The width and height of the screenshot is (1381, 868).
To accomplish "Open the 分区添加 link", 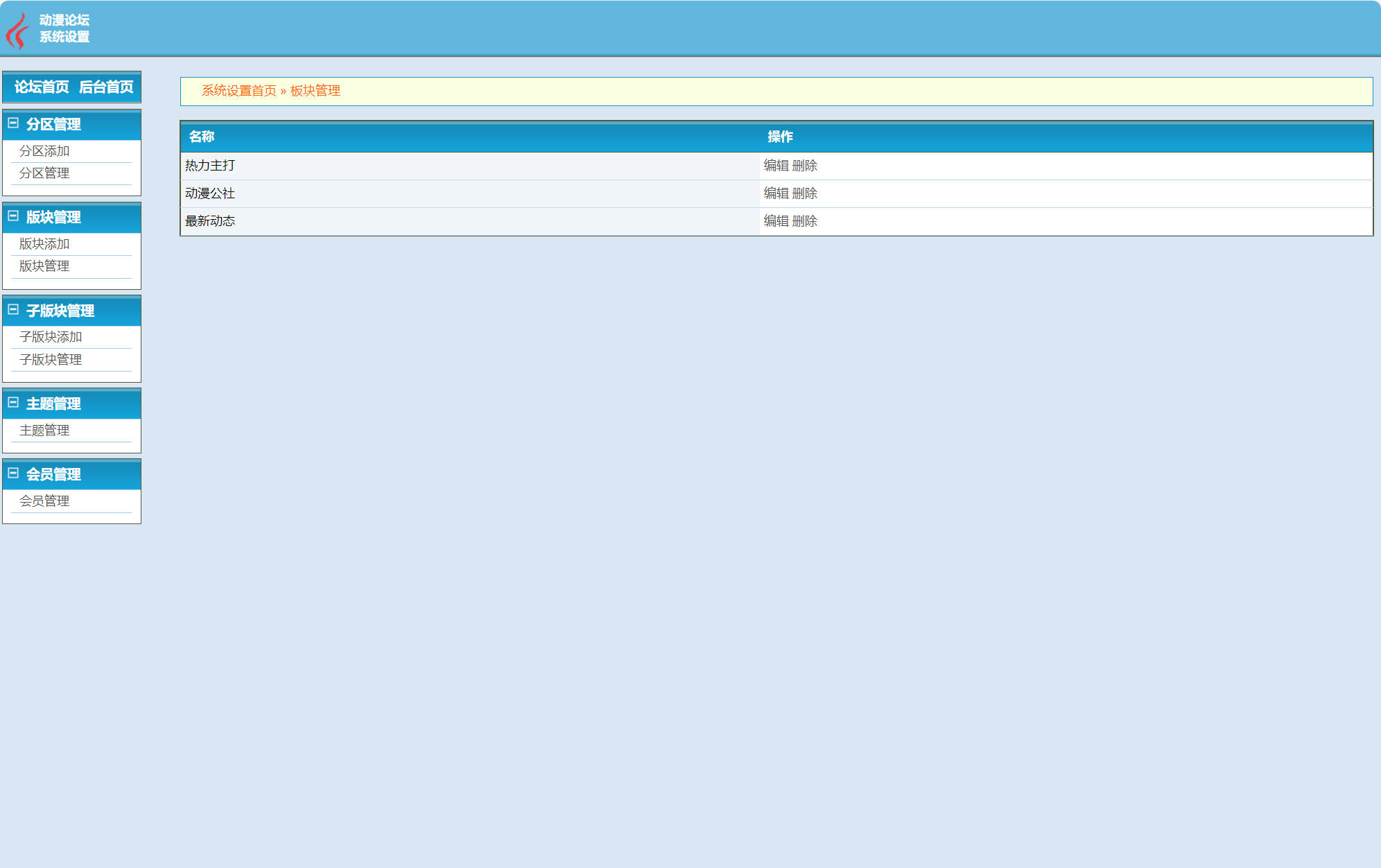I will click(x=44, y=151).
